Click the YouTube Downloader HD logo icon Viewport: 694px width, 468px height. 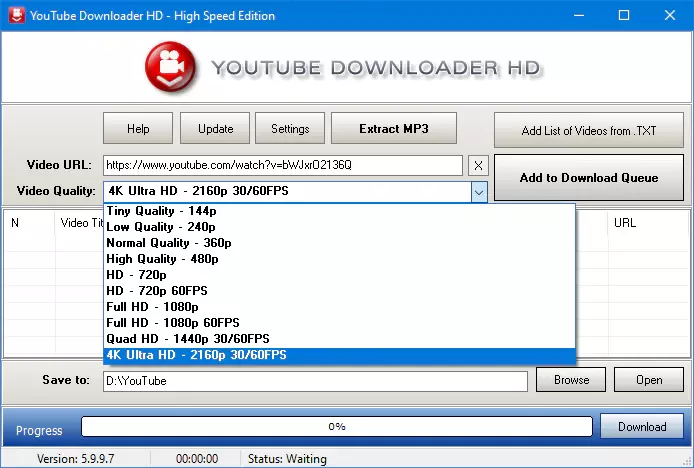click(171, 68)
